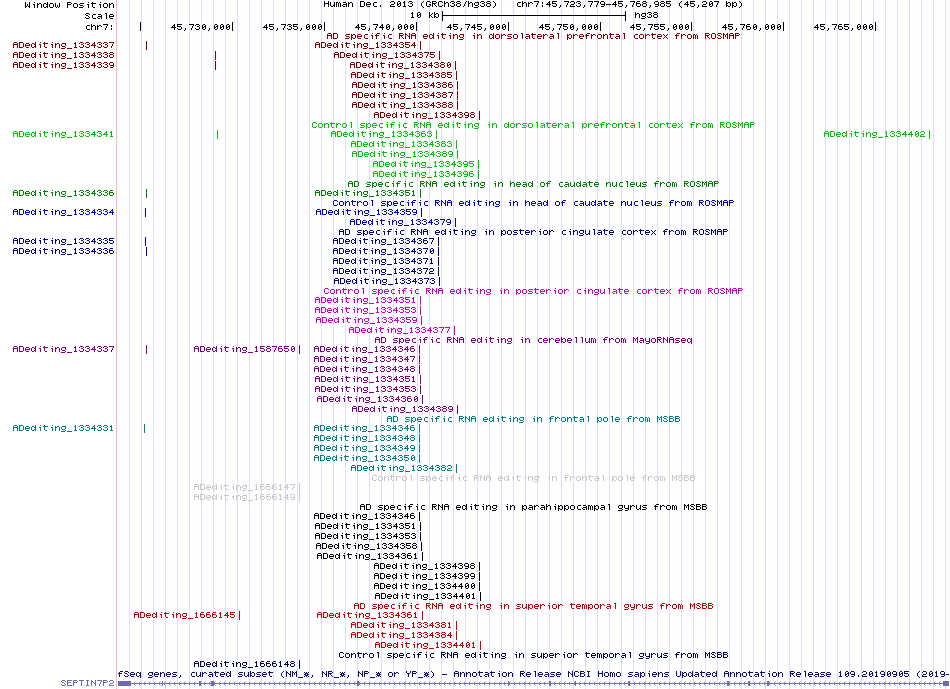Select the ADediting_1334372 item
Image resolution: width=950 pixels, height=689 pixels.
(384, 271)
